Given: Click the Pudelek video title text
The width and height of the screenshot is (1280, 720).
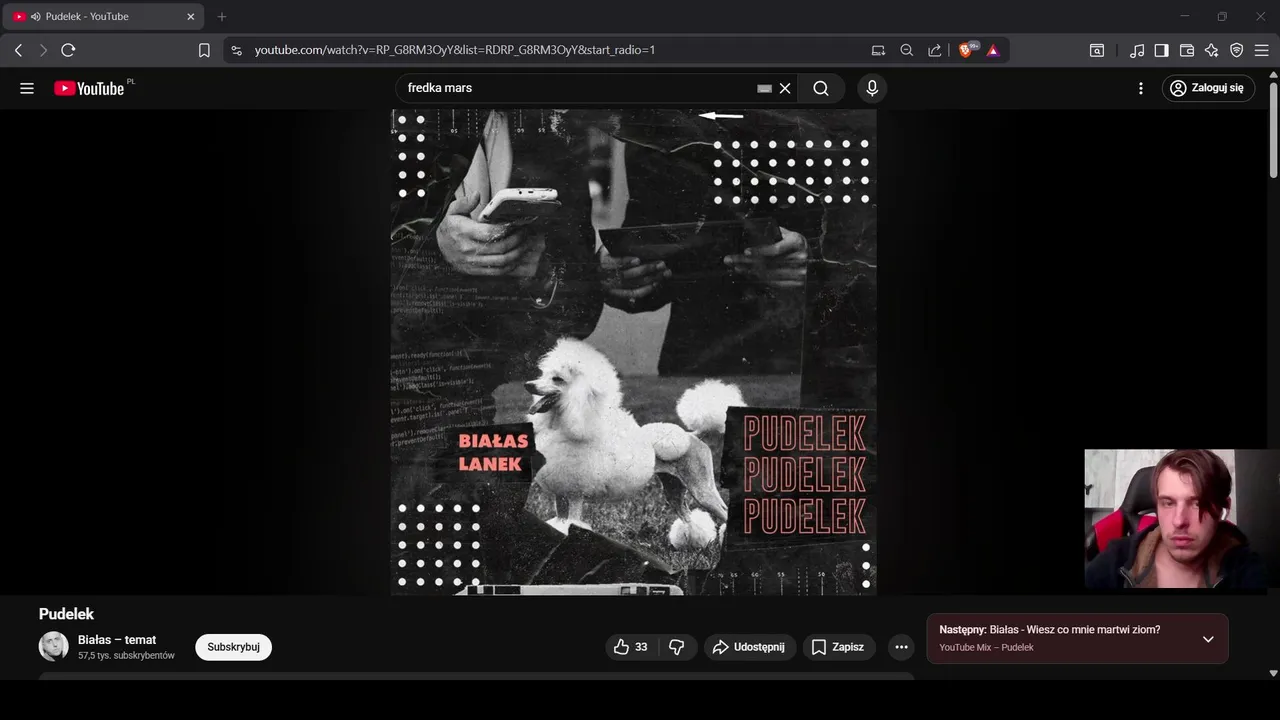Looking at the screenshot, I should coord(66,614).
